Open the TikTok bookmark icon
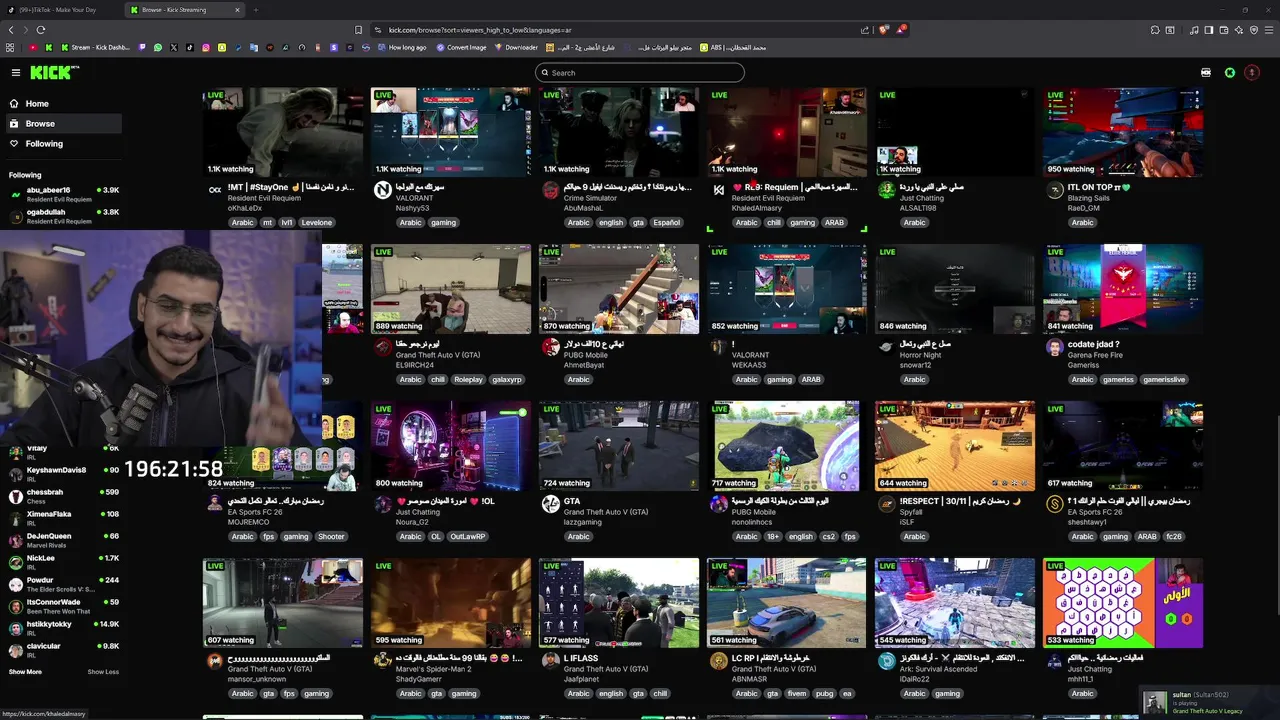 (x=190, y=47)
